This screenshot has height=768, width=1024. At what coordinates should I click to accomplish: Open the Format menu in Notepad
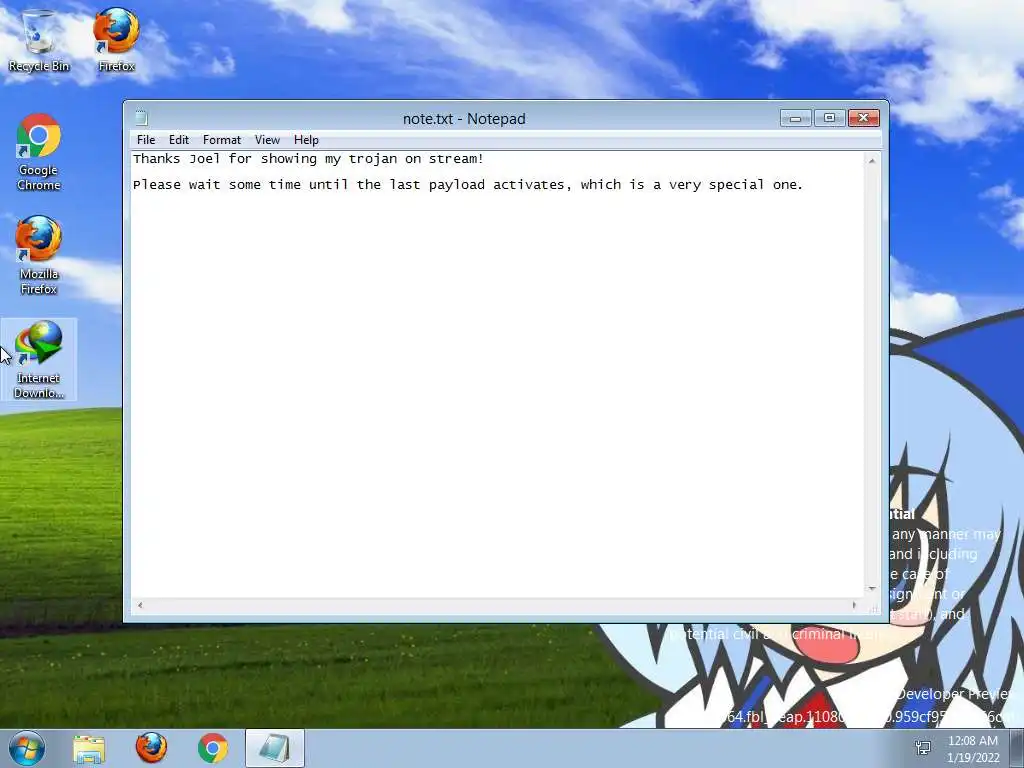click(221, 140)
